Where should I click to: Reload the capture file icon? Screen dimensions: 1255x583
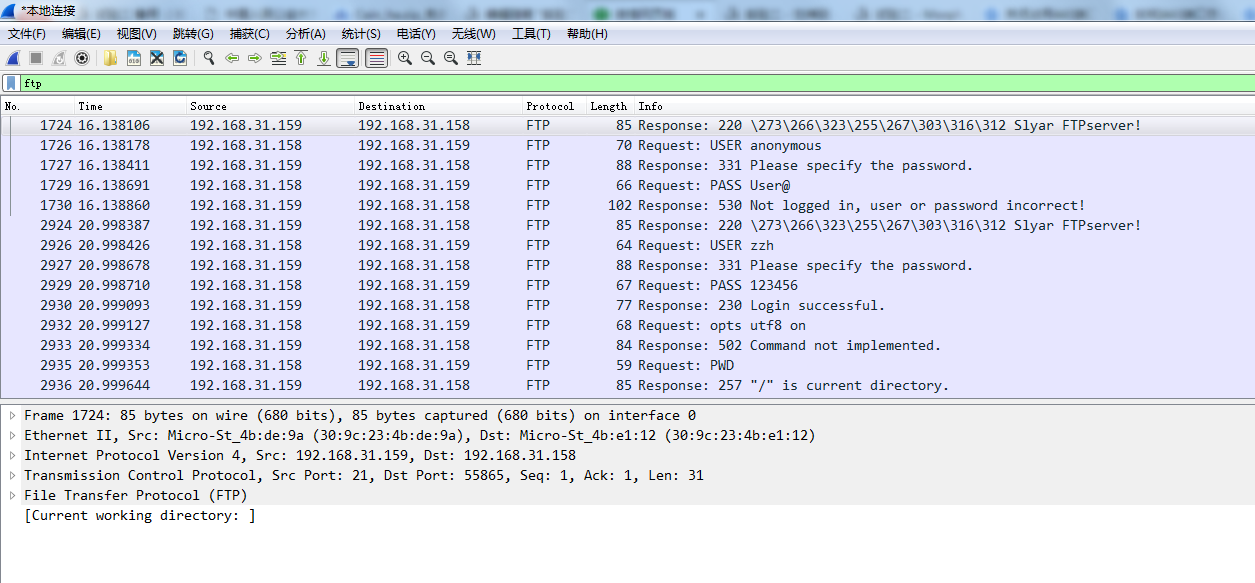pyautogui.click(x=180, y=58)
